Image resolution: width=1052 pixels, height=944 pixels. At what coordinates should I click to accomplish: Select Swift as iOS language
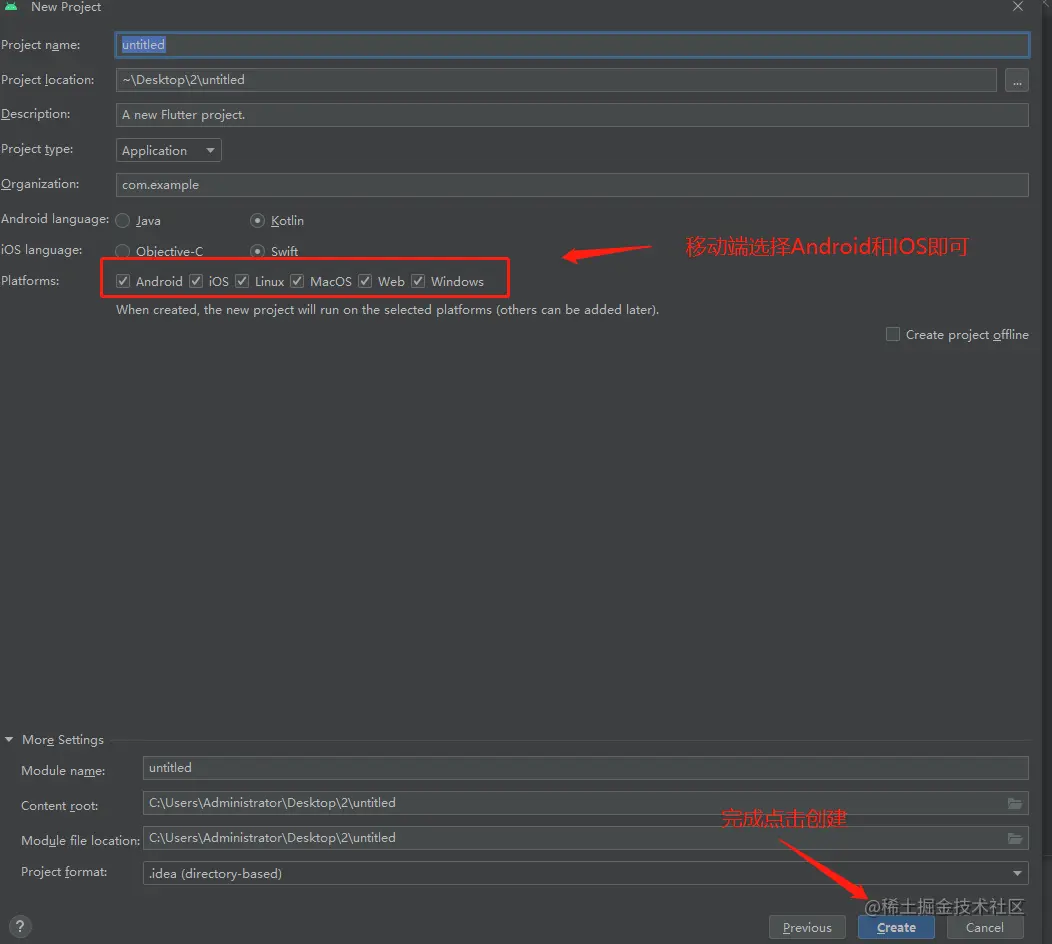point(257,252)
